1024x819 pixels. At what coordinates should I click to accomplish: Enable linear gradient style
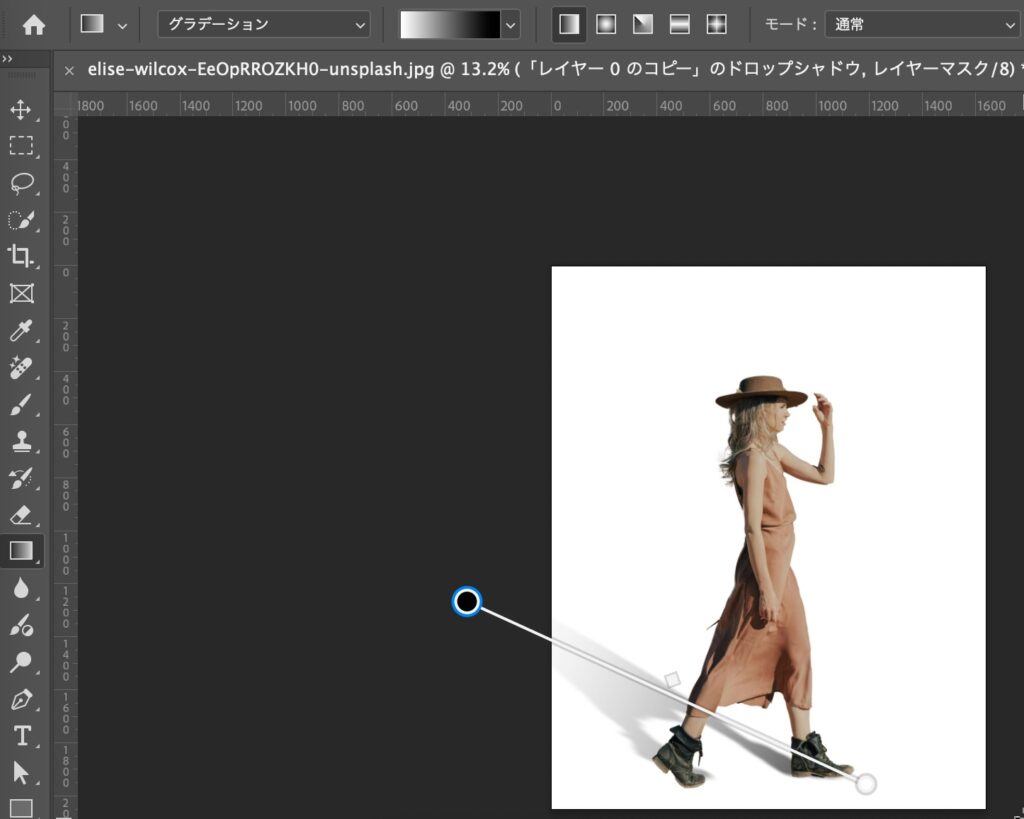point(570,25)
